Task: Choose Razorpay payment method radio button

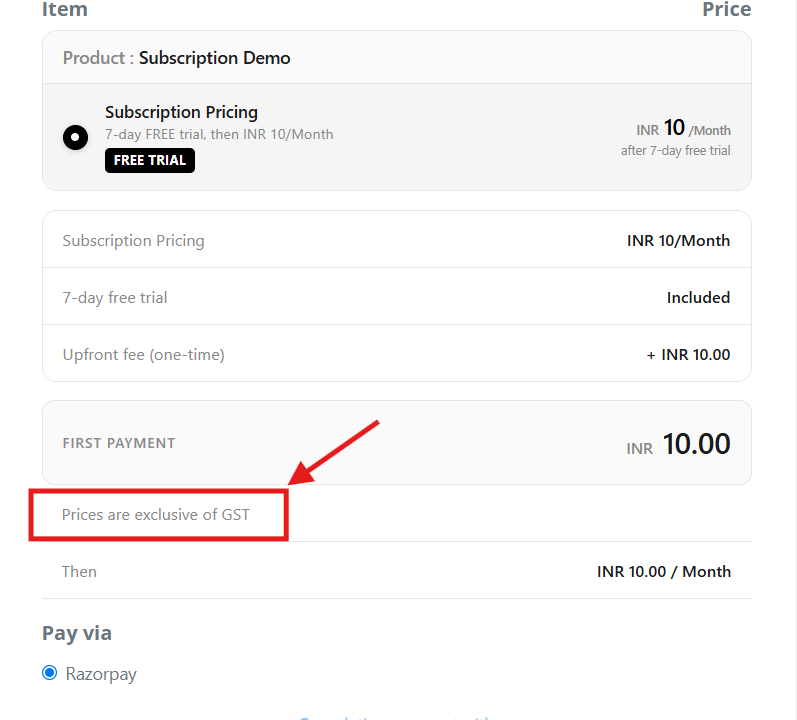Action: 49,673
